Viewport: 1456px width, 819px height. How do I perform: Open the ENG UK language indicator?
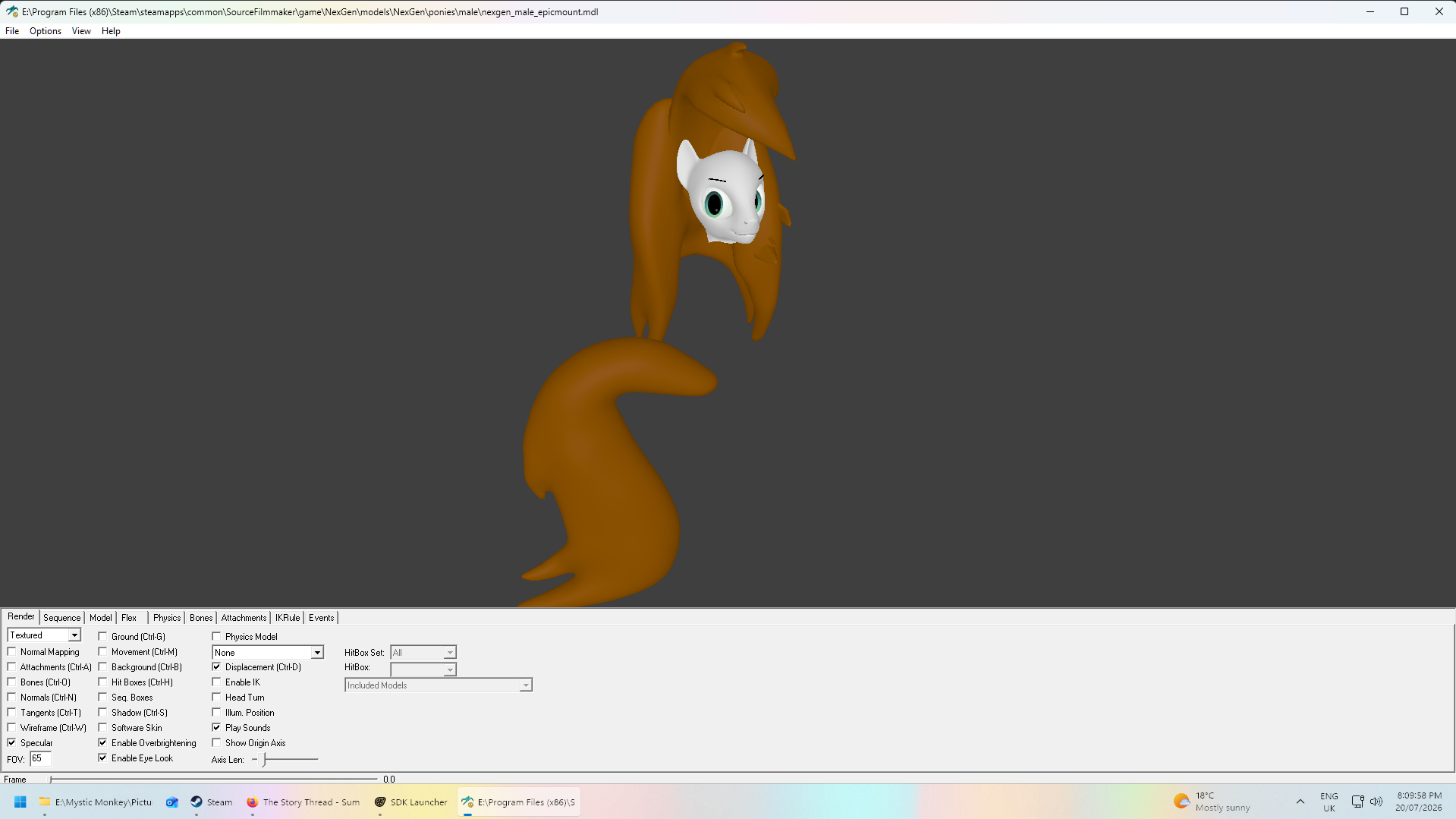pos(1329,802)
